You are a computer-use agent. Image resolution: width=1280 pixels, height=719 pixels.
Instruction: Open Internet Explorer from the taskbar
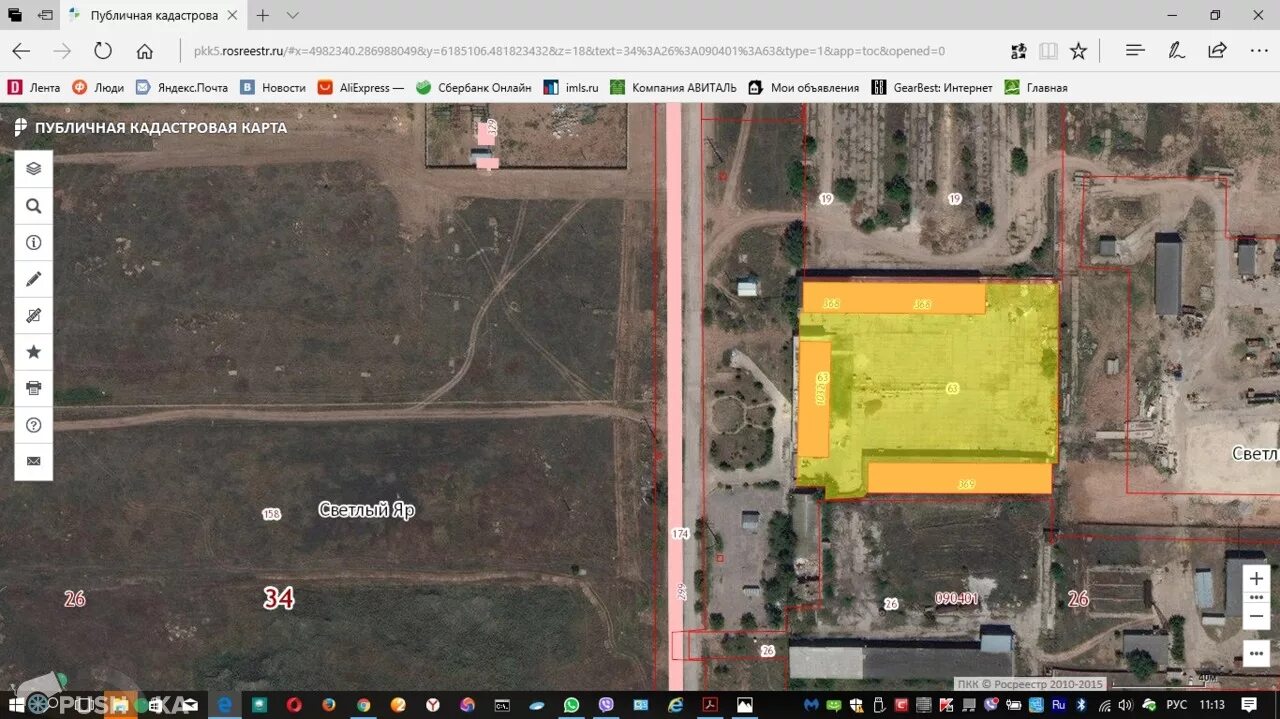point(675,704)
